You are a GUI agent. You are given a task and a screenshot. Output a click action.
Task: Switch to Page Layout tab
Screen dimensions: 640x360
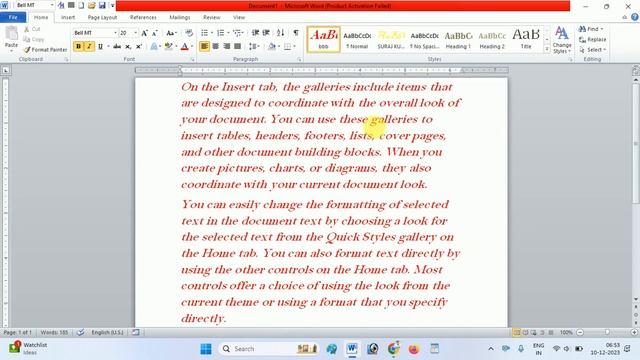pyautogui.click(x=102, y=17)
